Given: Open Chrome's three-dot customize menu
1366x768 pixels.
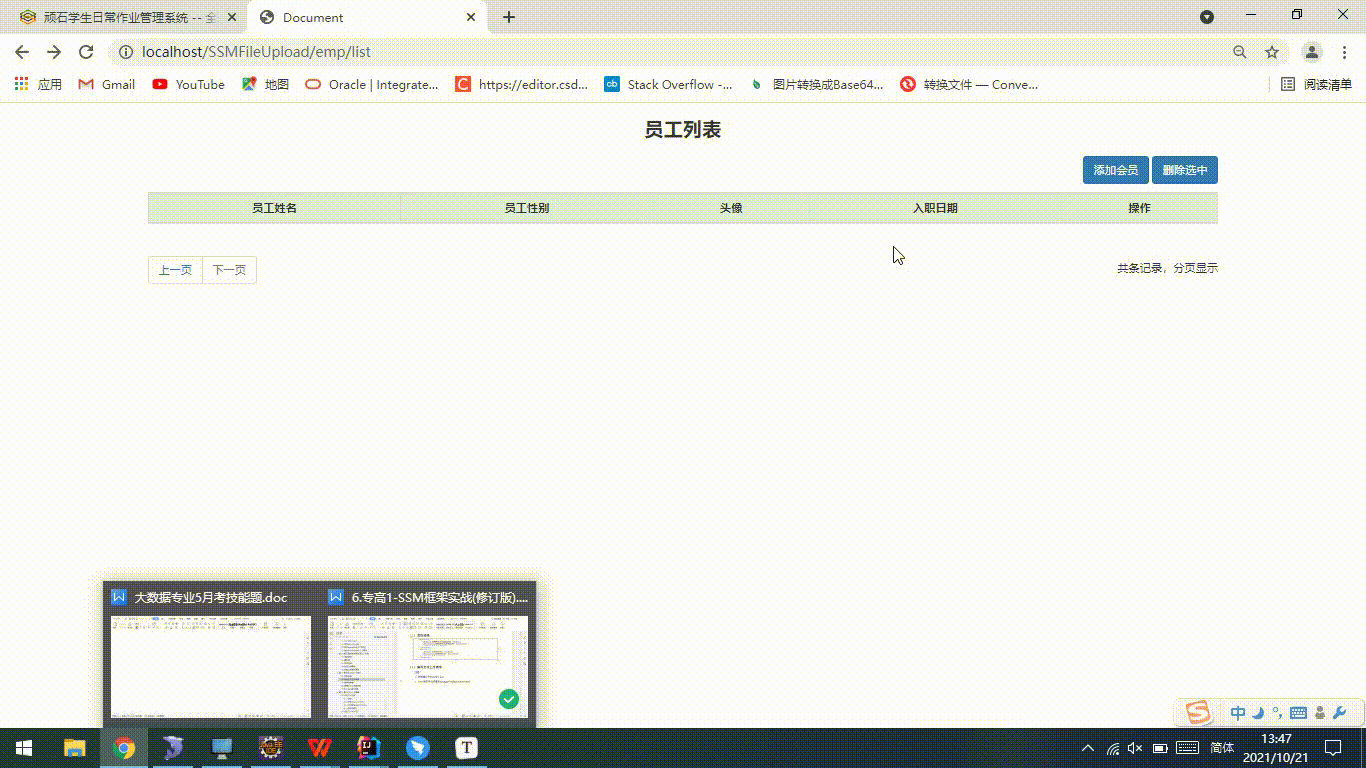Looking at the screenshot, I should pyautogui.click(x=1344, y=52).
